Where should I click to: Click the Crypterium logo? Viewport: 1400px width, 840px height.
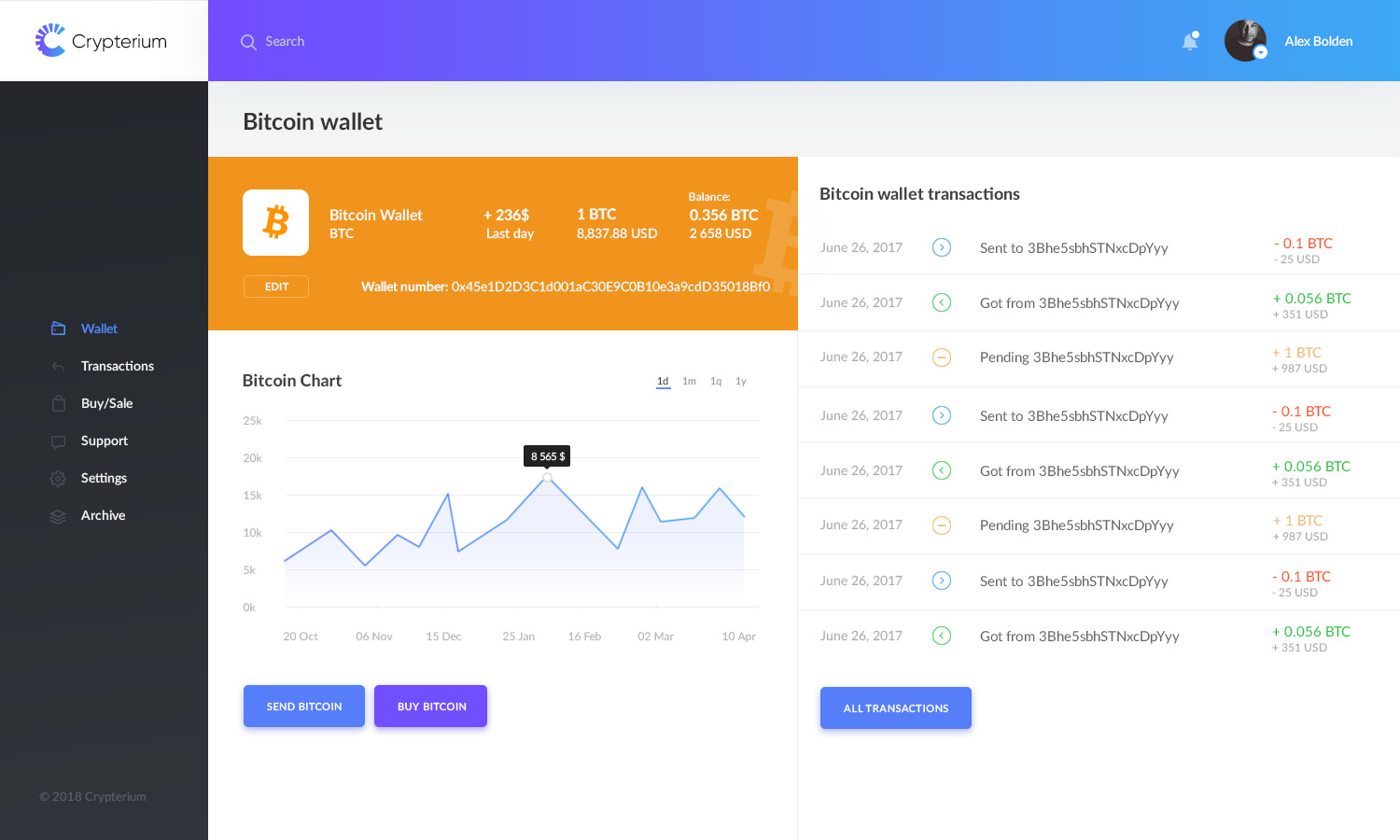pos(101,41)
